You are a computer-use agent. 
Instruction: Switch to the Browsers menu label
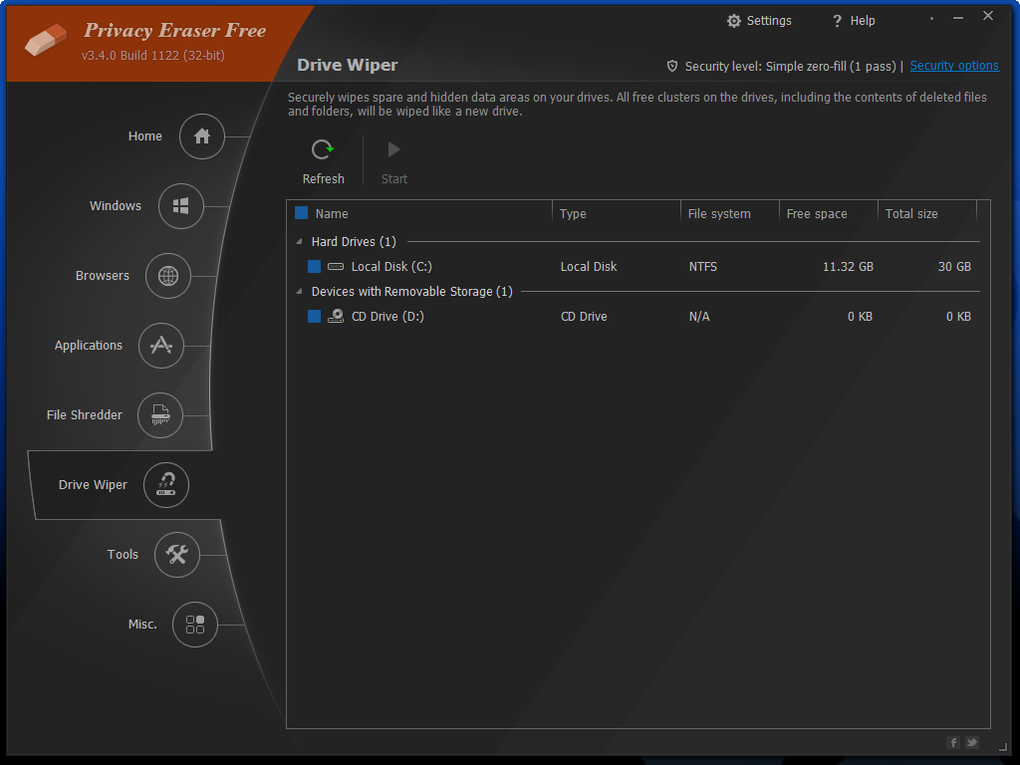click(102, 275)
